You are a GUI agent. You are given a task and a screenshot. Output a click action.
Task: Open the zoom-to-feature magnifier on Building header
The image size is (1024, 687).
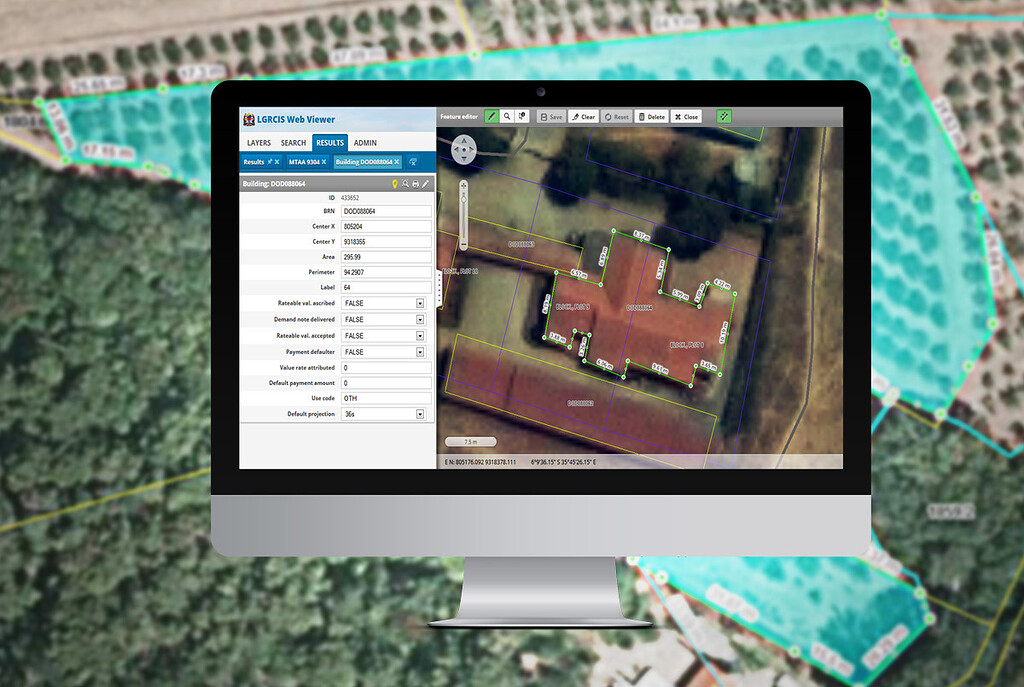point(405,184)
